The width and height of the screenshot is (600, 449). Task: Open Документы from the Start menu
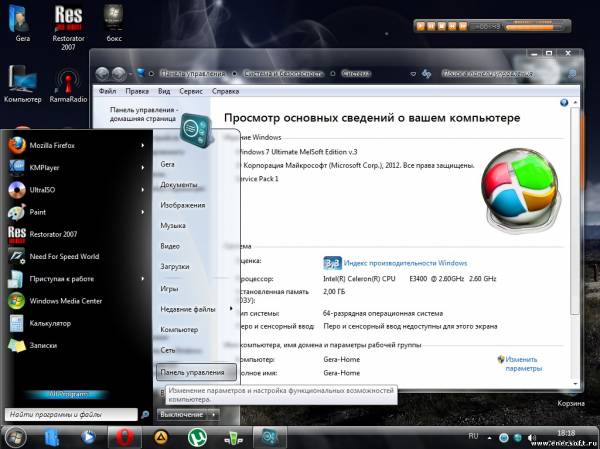(179, 184)
